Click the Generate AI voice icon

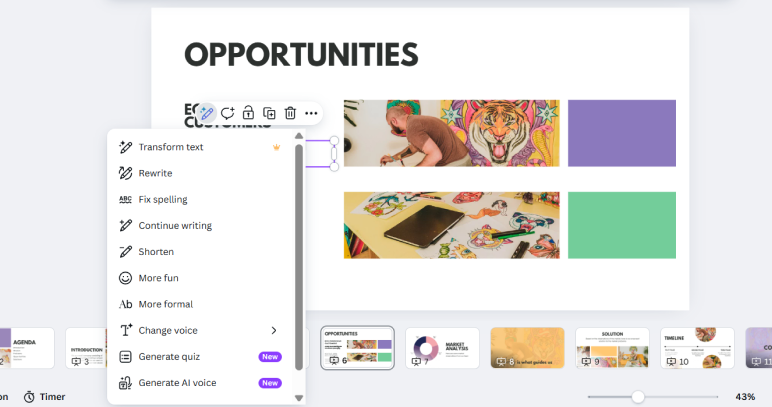pos(126,382)
